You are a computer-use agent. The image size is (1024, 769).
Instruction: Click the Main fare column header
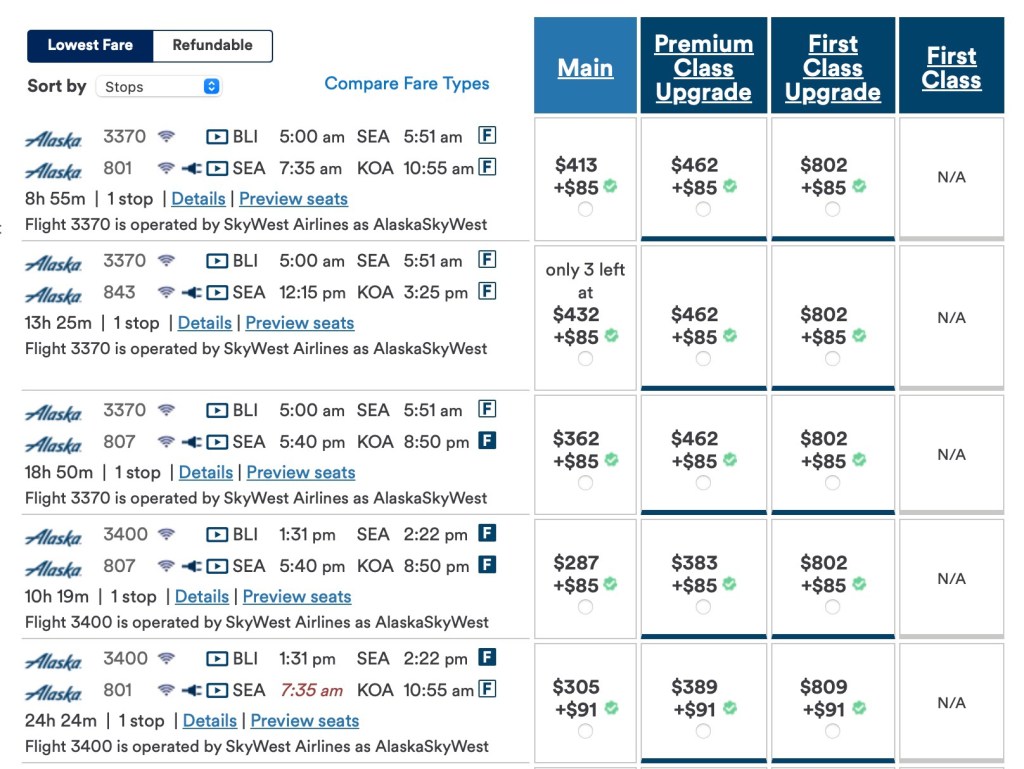[585, 68]
